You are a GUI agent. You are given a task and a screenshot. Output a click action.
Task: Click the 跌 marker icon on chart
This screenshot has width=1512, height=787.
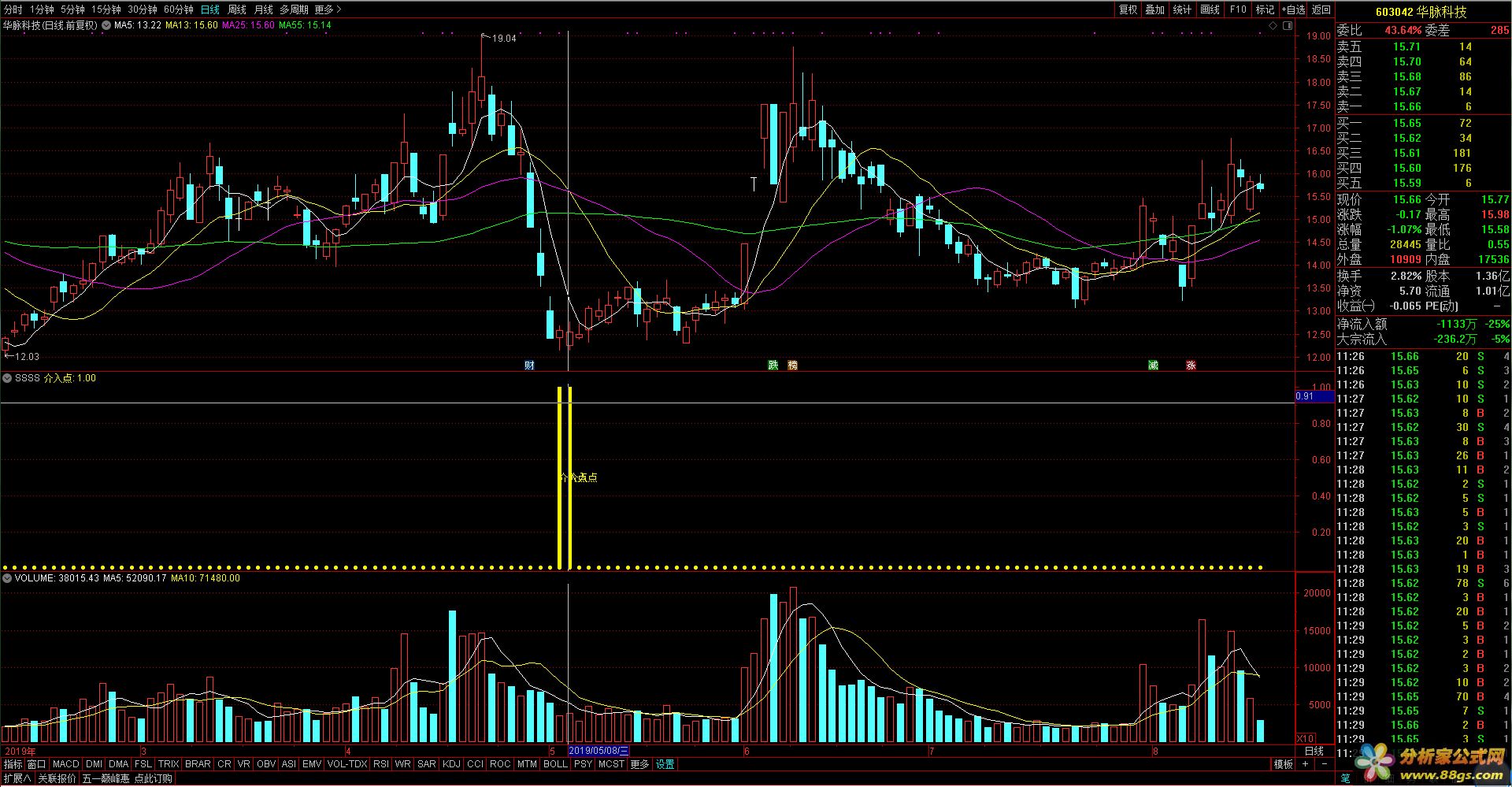pos(773,366)
